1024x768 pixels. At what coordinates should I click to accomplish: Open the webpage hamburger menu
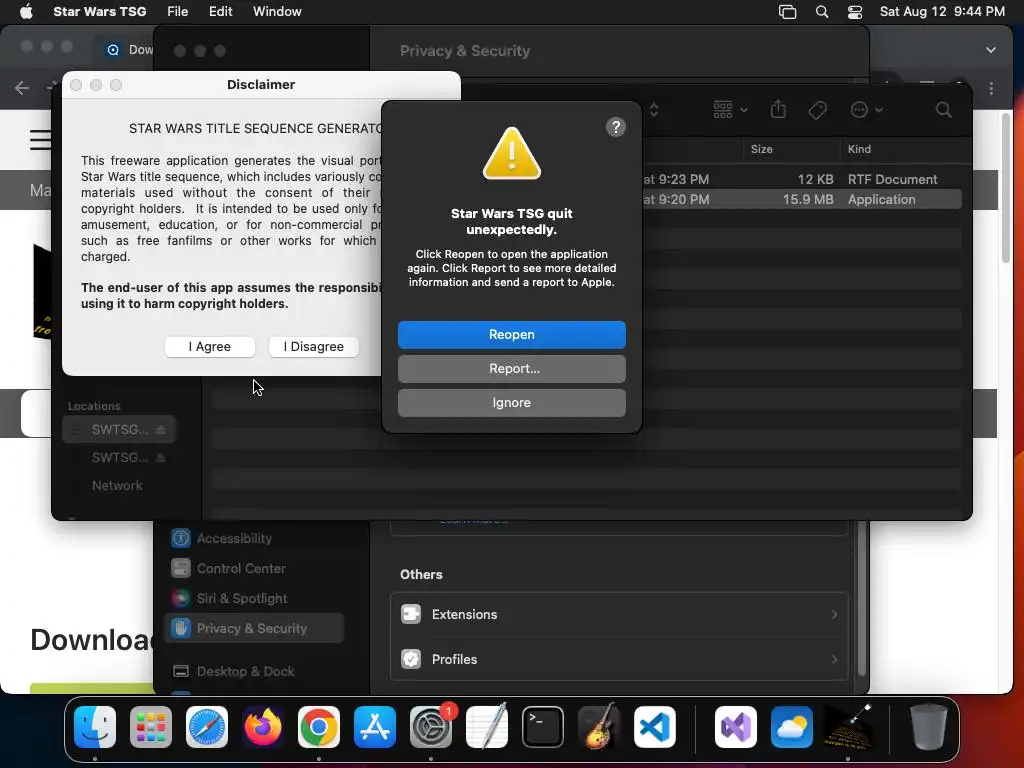(x=40, y=139)
